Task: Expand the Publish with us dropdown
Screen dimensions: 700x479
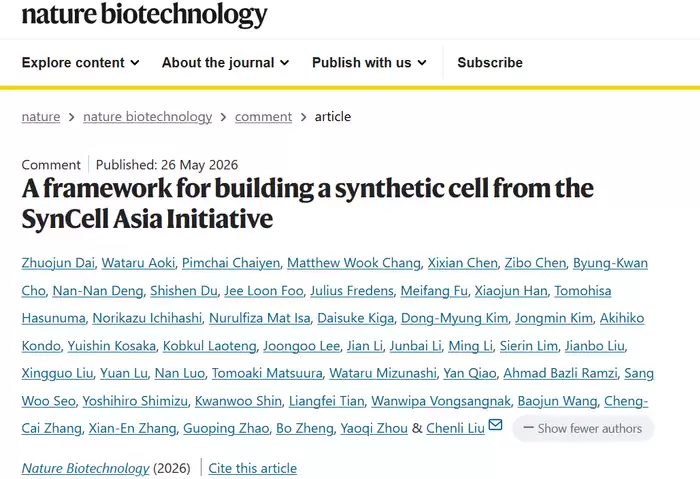Action: (x=369, y=62)
